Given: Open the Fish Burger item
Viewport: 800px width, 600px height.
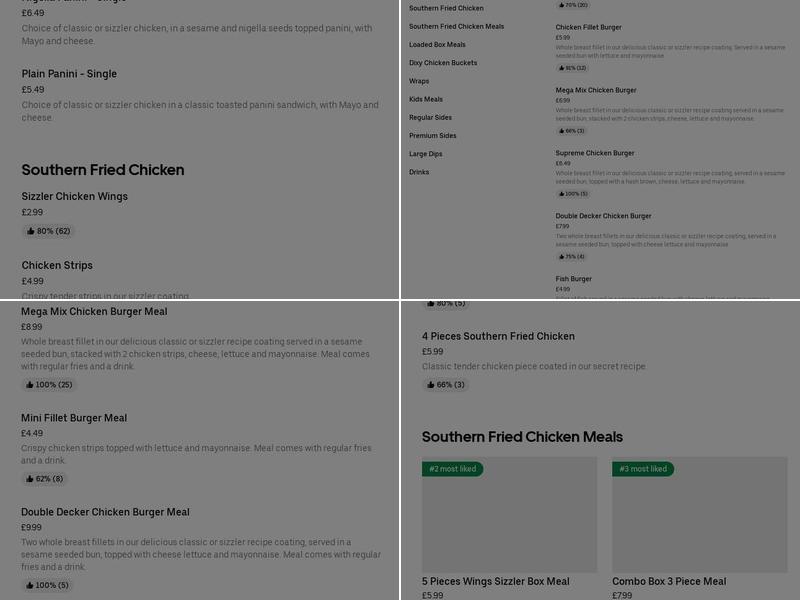Looking at the screenshot, I should coord(574,279).
